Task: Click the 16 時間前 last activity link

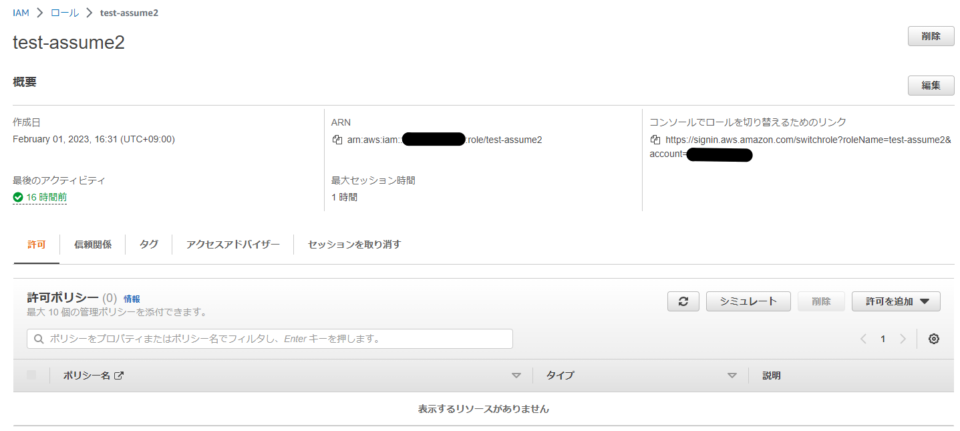Action: click(x=47, y=198)
